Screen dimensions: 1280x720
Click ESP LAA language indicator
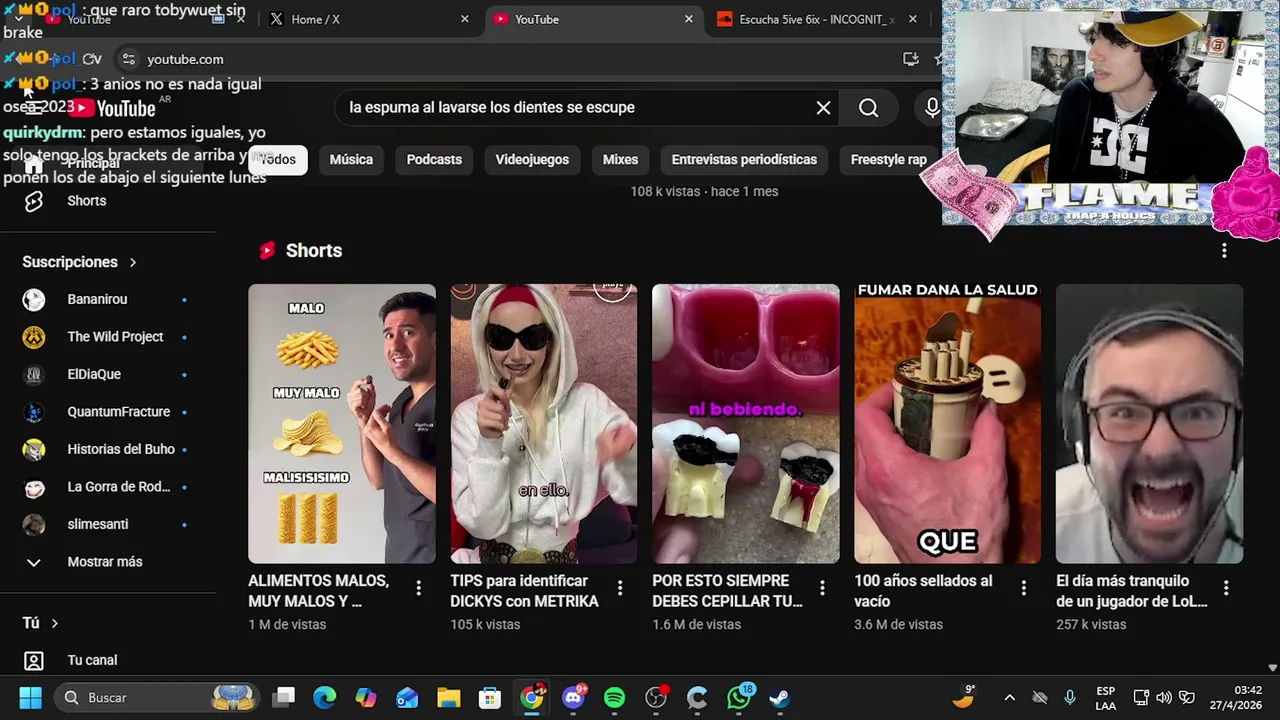click(1105, 698)
